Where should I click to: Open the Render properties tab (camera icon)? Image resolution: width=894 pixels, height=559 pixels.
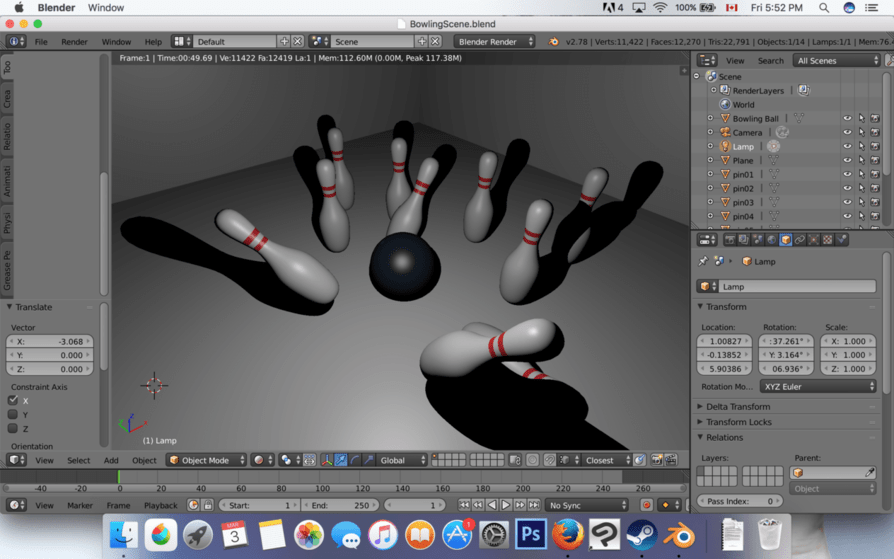coord(729,240)
